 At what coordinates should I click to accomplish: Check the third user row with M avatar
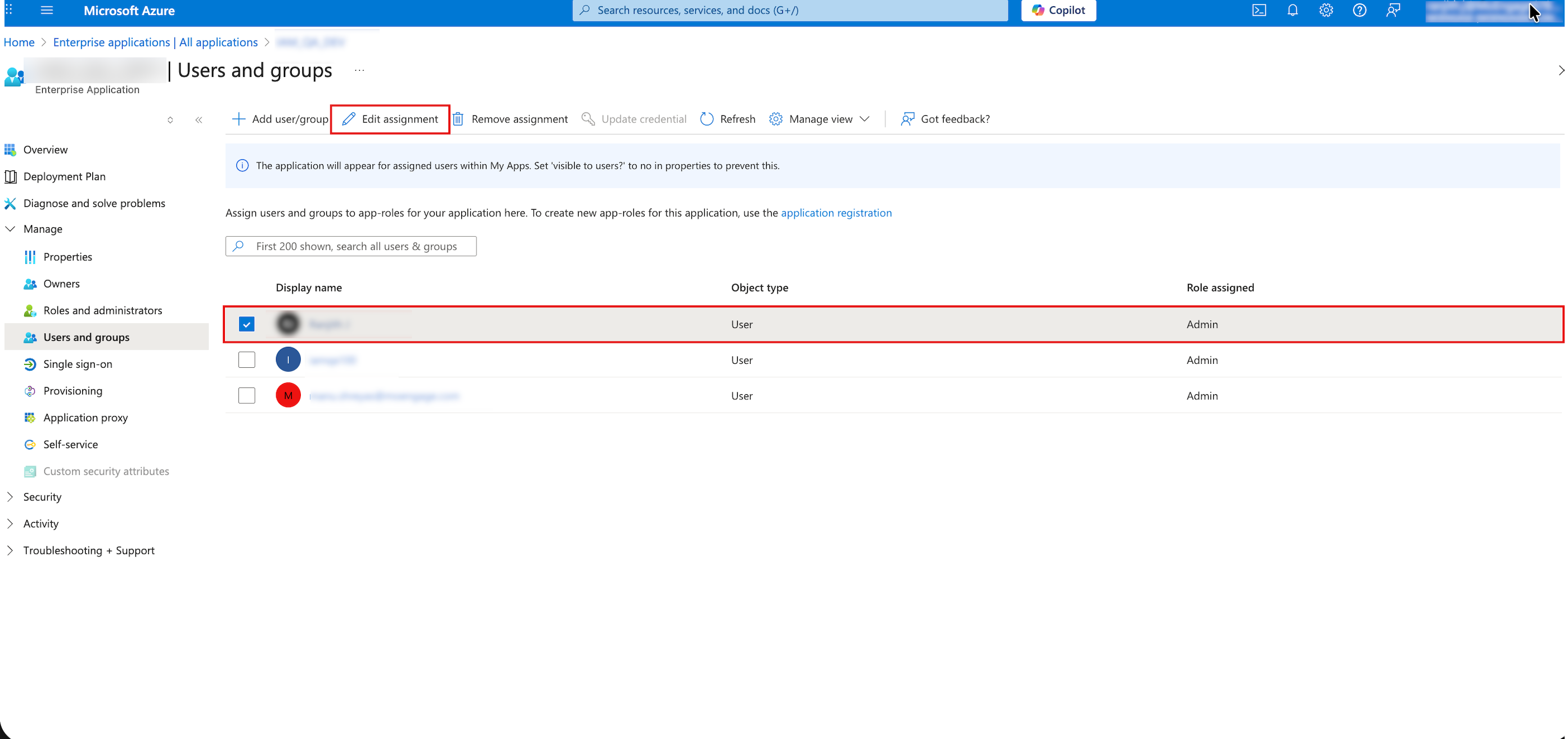click(246, 396)
